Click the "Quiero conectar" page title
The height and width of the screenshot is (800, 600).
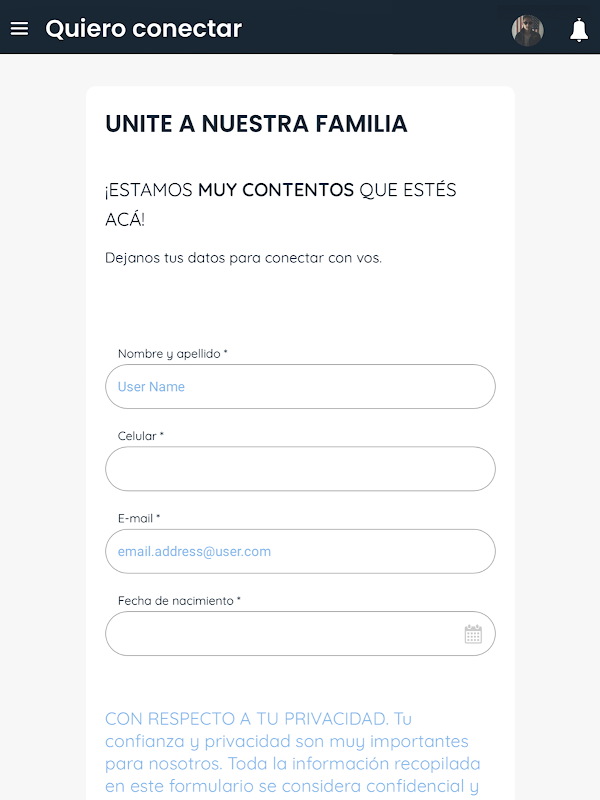coord(144,29)
